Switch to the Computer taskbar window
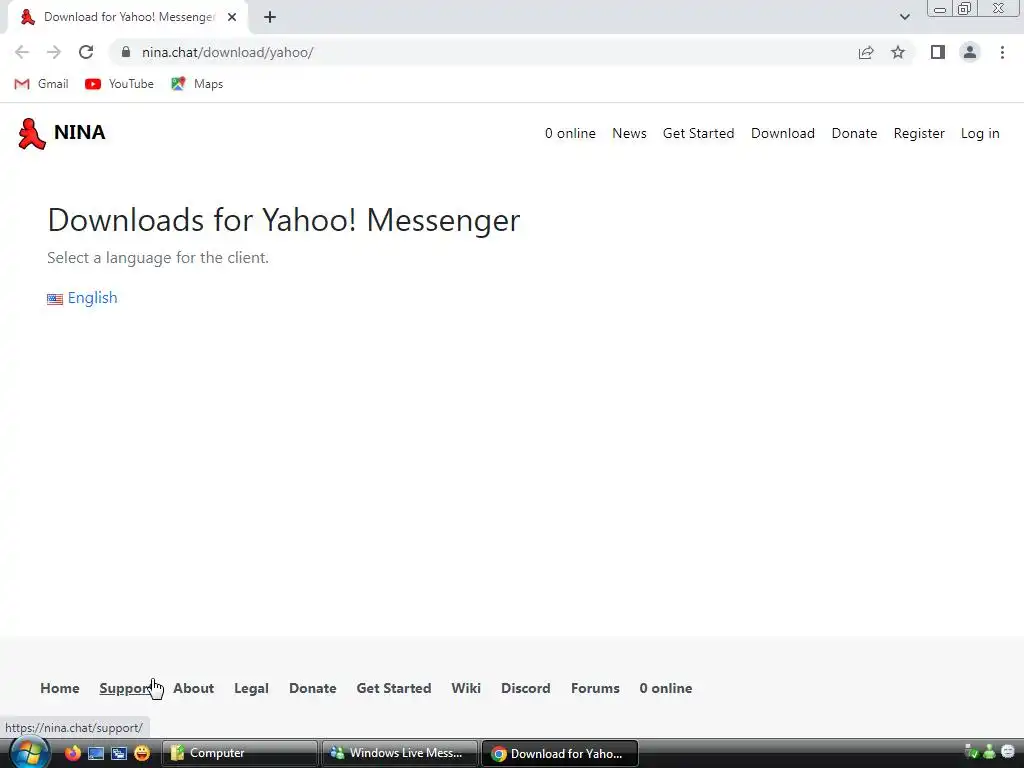Viewport: 1024px width, 768px height. [239, 753]
